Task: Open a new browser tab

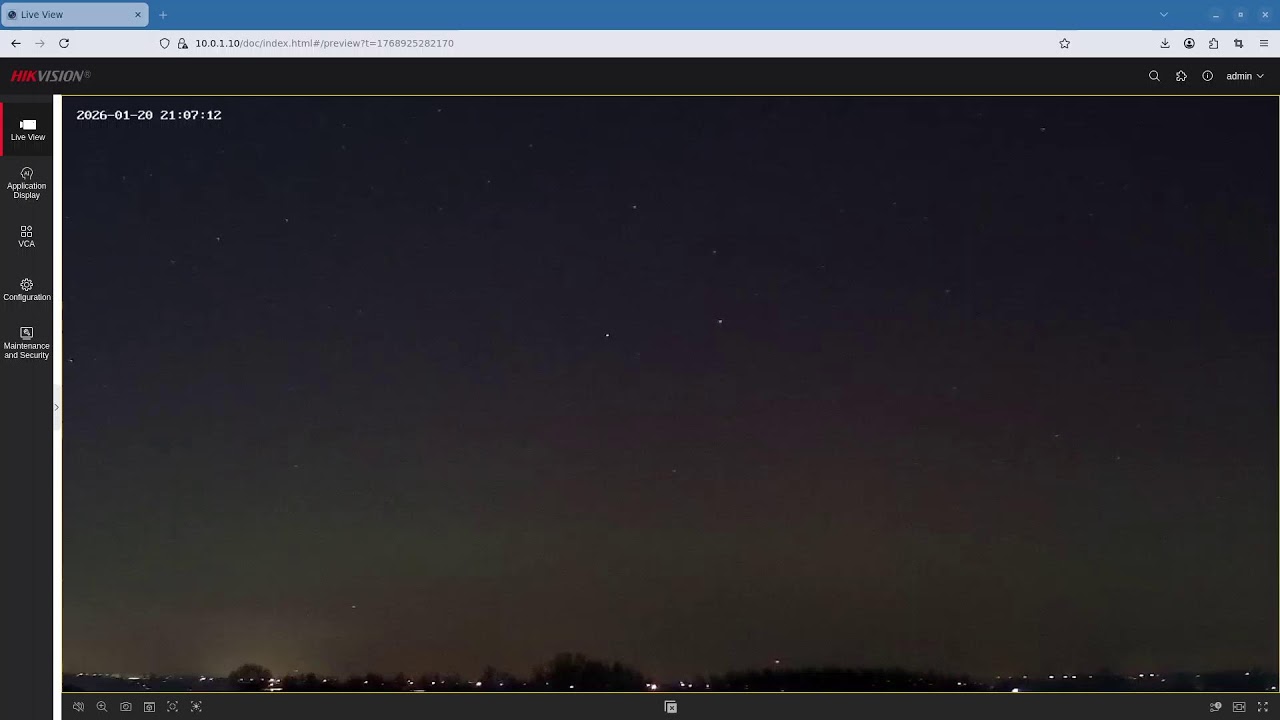Action: click(163, 15)
